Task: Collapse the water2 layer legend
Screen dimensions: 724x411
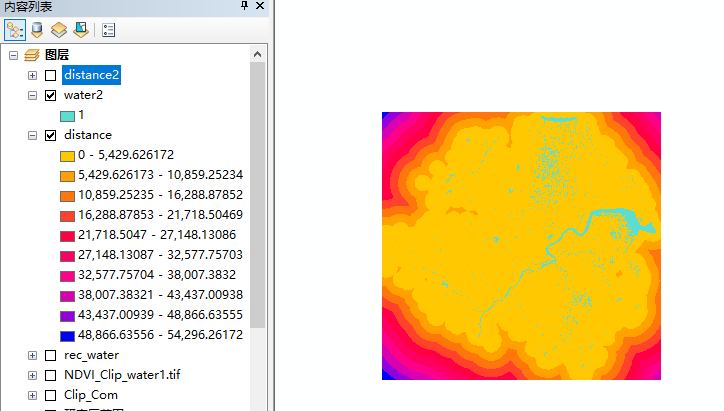Action: pyautogui.click(x=32, y=96)
